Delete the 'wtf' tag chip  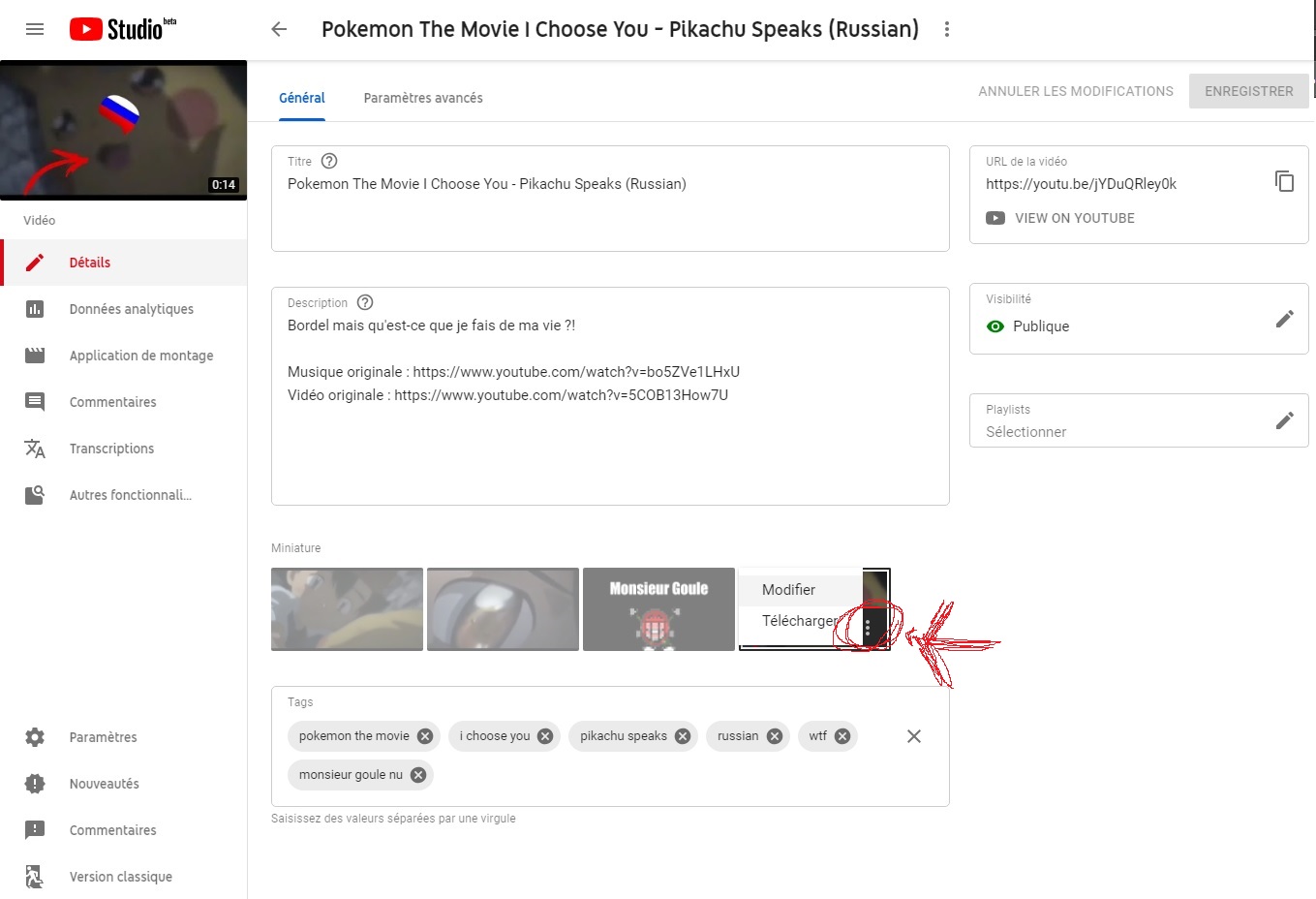pos(842,736)
